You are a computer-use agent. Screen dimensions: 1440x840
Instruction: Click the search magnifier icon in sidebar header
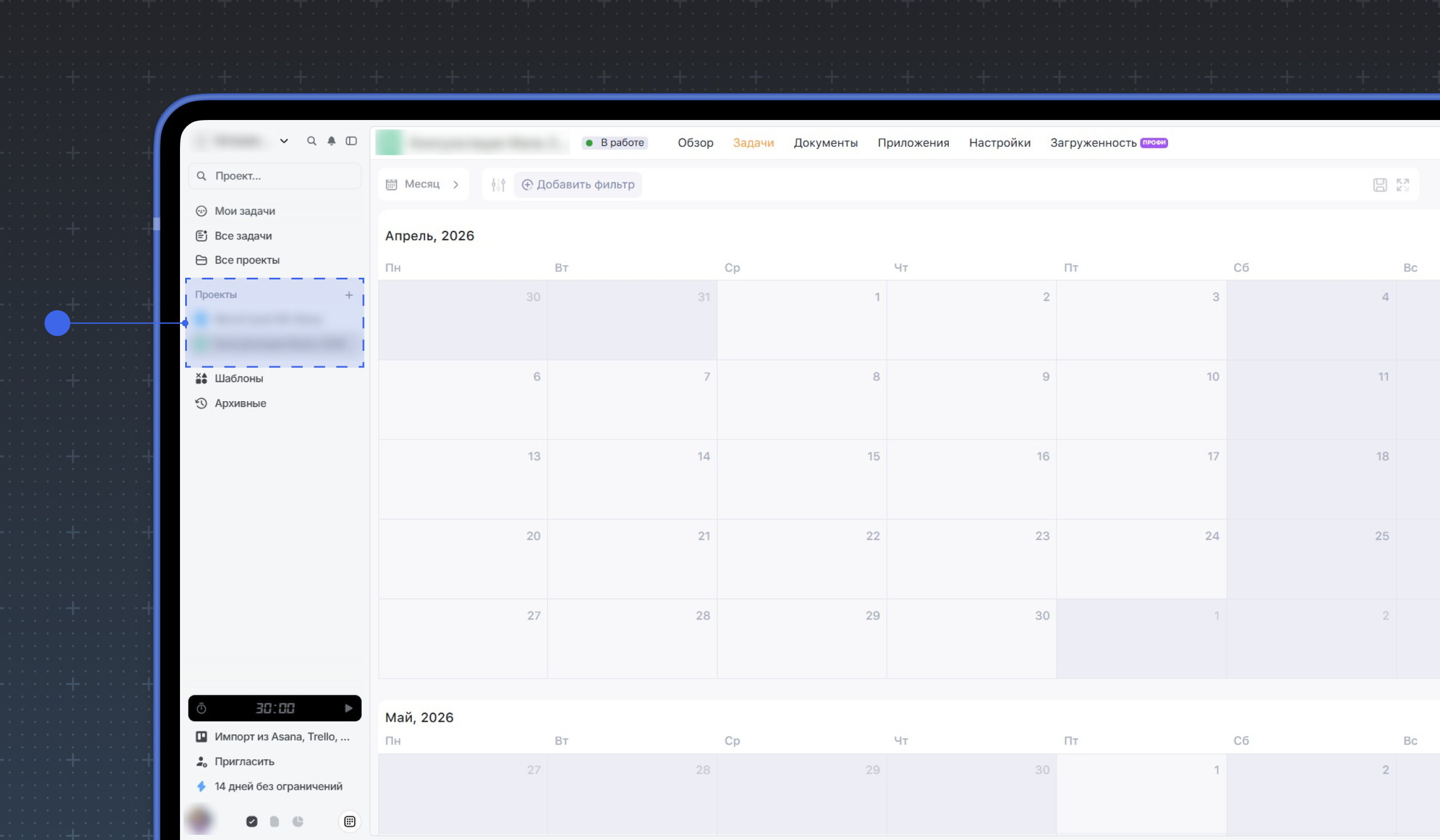pos(311,141)
